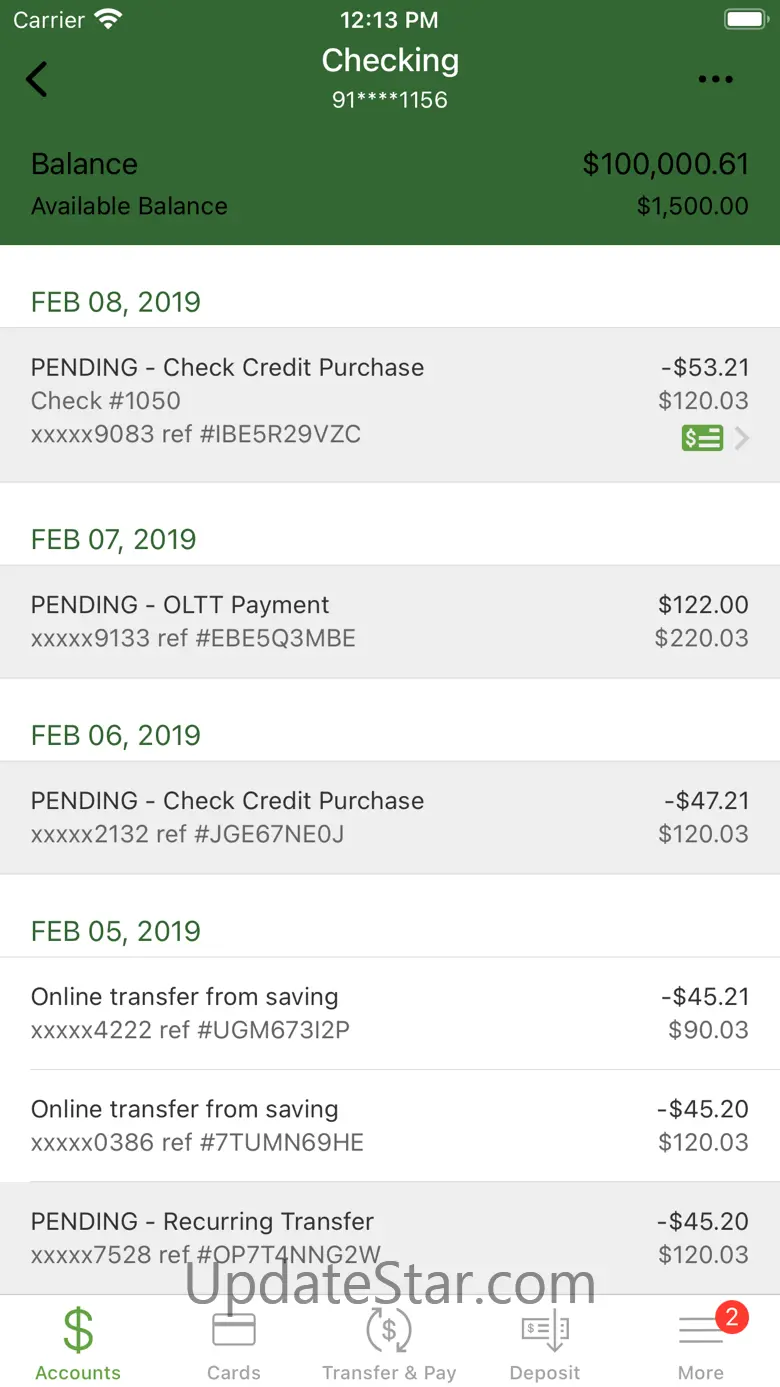The height and width of the screenshot is (1387, 780).
Task: Select Online transfer ref #7TUMN69HE
Action: (x=390, y=1125)
